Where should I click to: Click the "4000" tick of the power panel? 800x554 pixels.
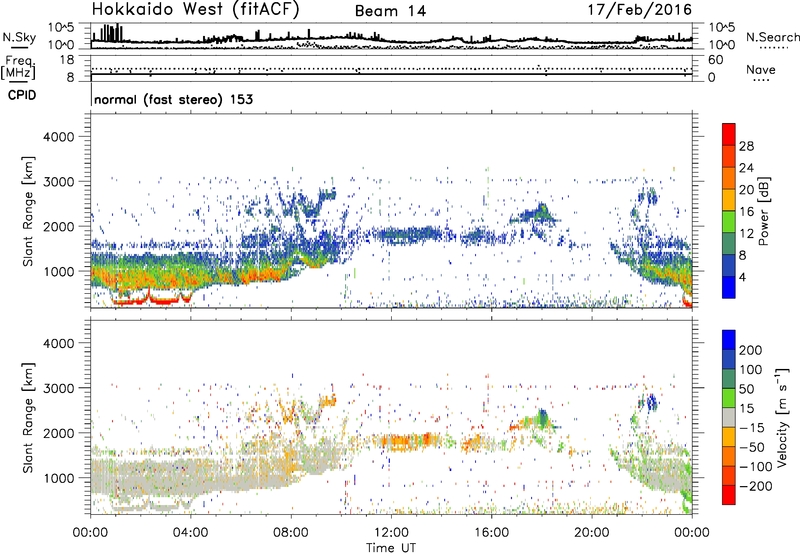click(x=59, y=137)
